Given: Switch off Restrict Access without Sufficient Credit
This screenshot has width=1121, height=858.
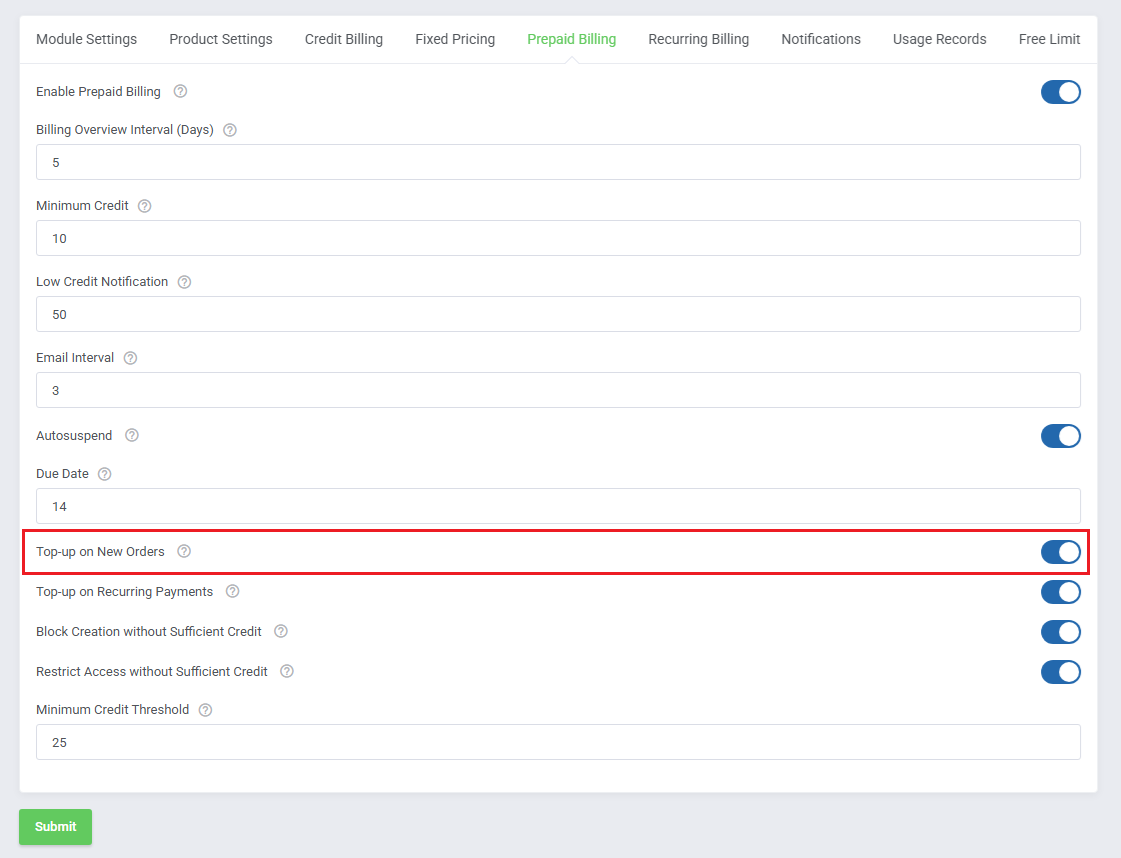Looking at the screenshot, I should coord(1060,672).
